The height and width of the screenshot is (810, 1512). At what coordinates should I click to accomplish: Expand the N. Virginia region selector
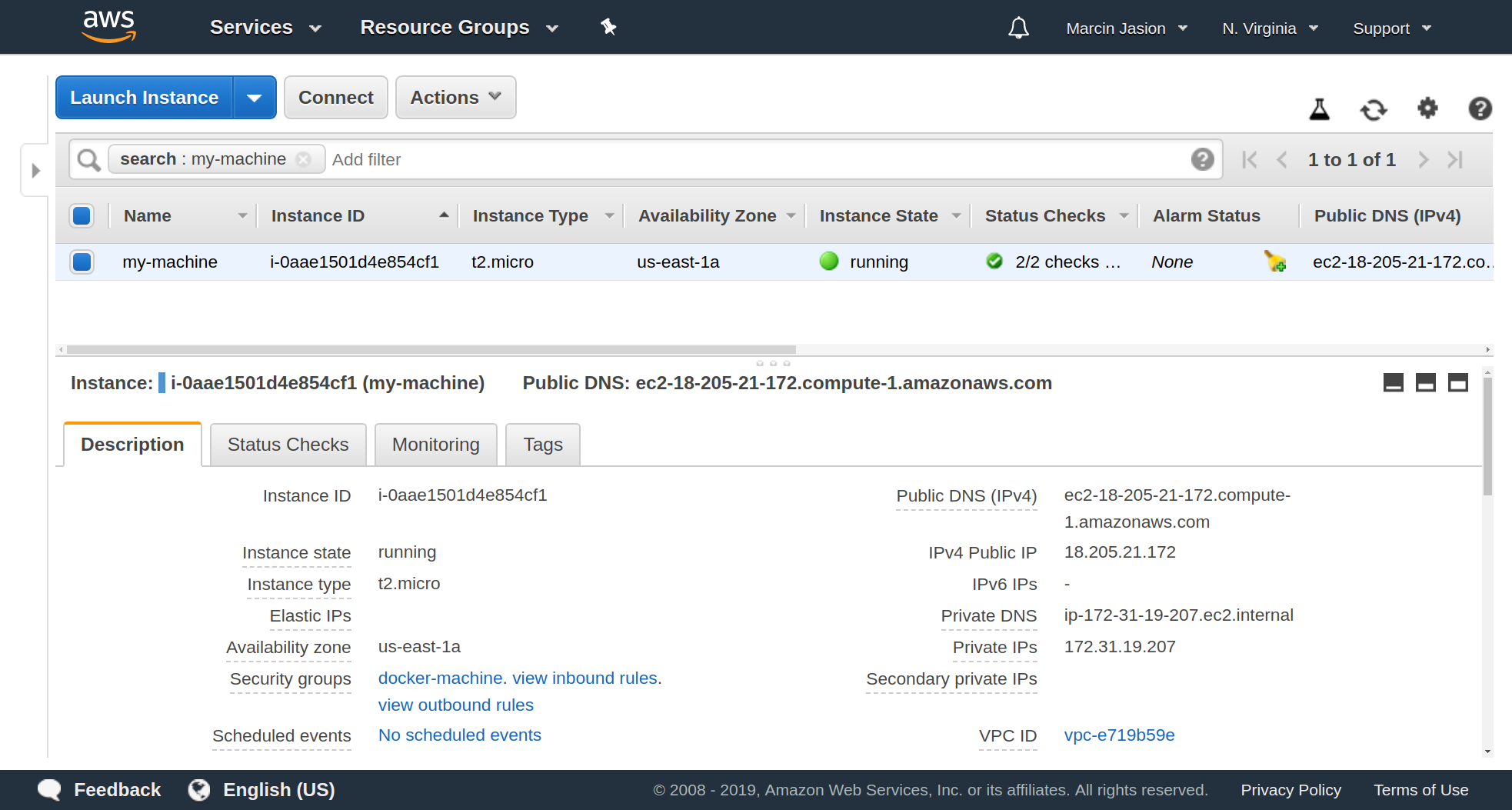1270,28
